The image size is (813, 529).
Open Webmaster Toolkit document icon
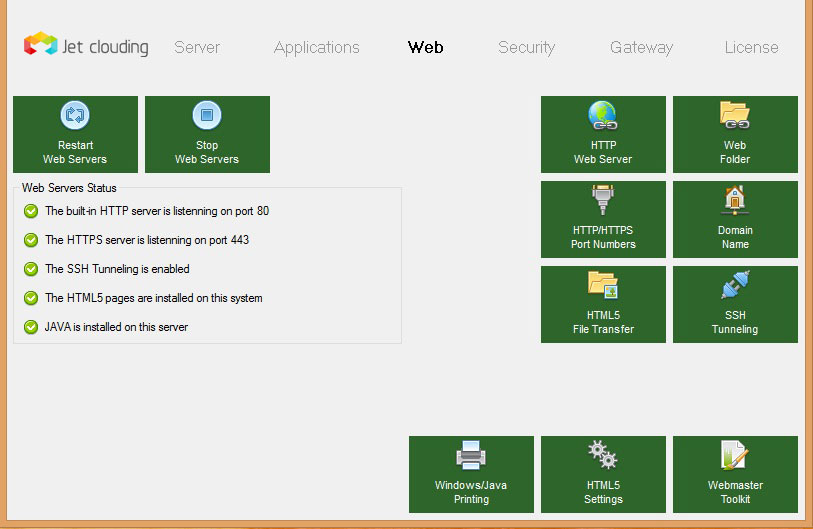735,455
